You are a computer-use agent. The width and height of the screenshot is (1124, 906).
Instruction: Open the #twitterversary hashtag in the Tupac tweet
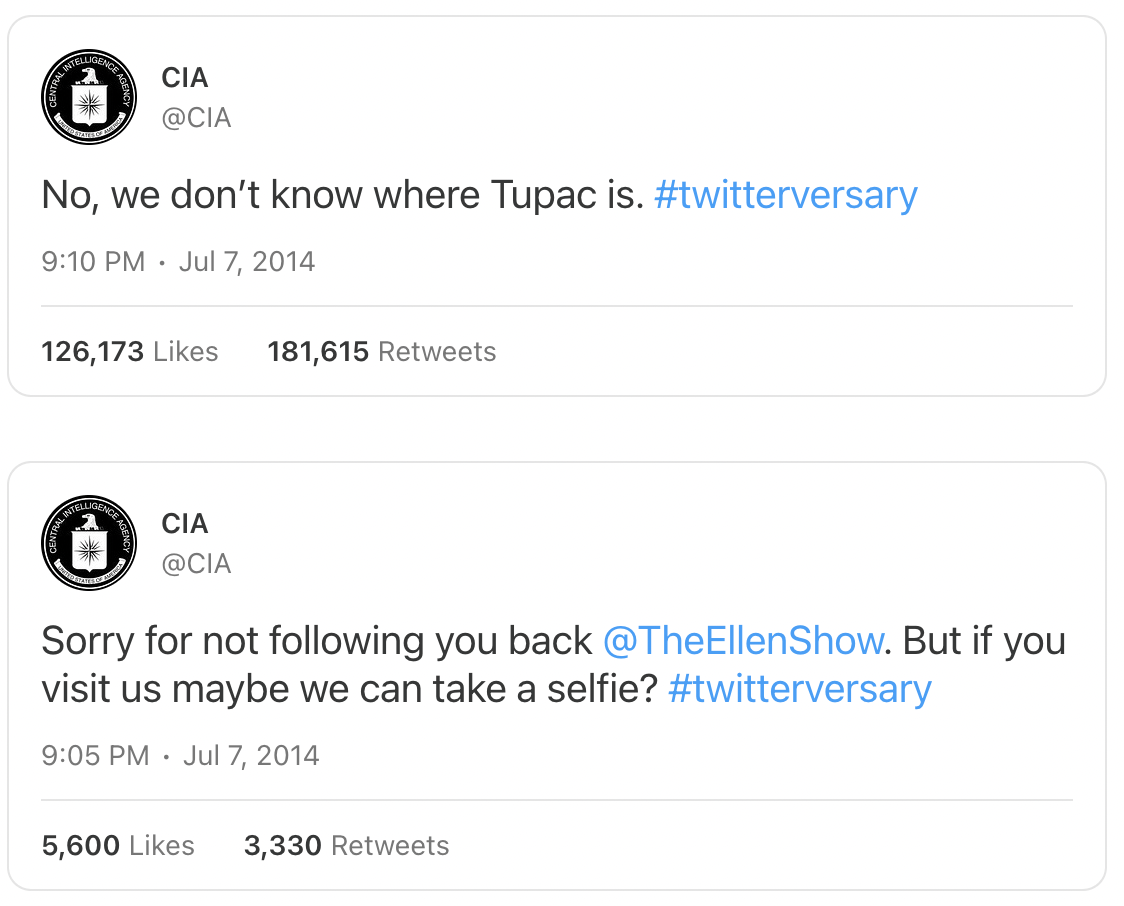pos(785,195)
